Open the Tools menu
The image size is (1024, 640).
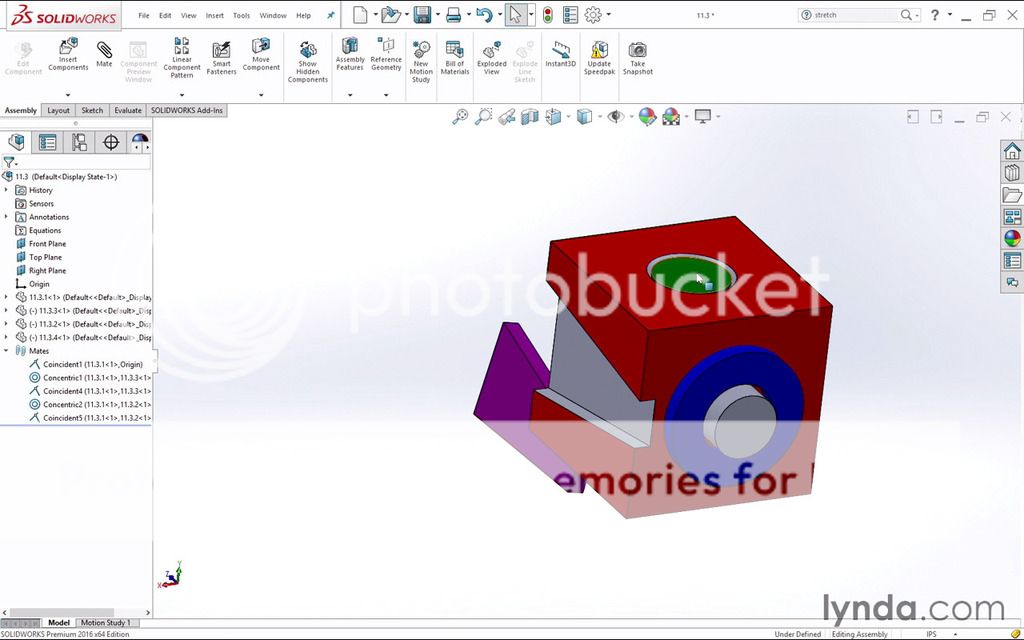click(241, 16)
